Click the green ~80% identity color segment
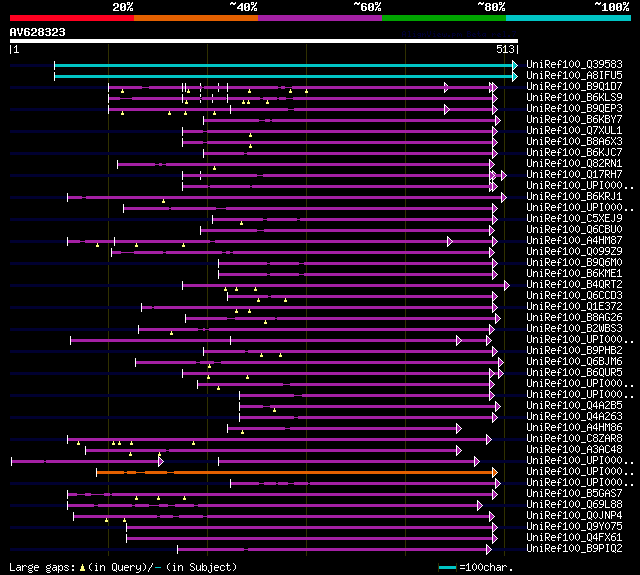 444,18
